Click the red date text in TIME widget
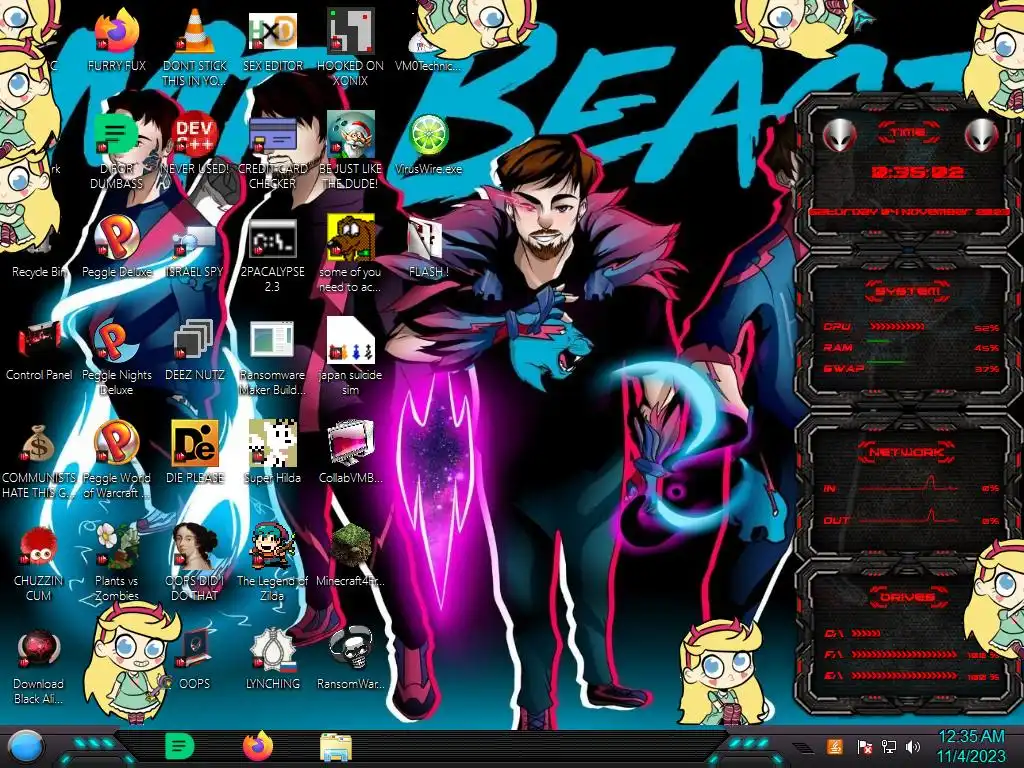1024x768 pixels. coord(908,212)
